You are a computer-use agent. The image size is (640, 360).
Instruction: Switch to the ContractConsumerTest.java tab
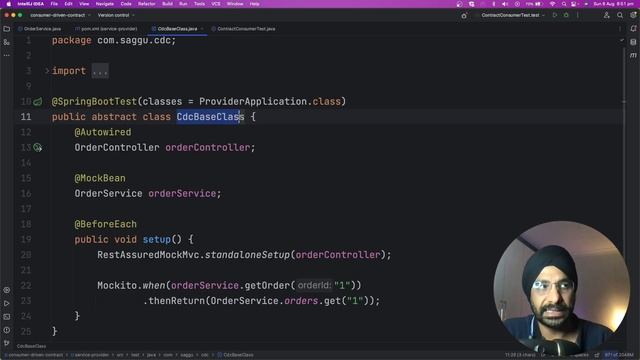[243, 29]
